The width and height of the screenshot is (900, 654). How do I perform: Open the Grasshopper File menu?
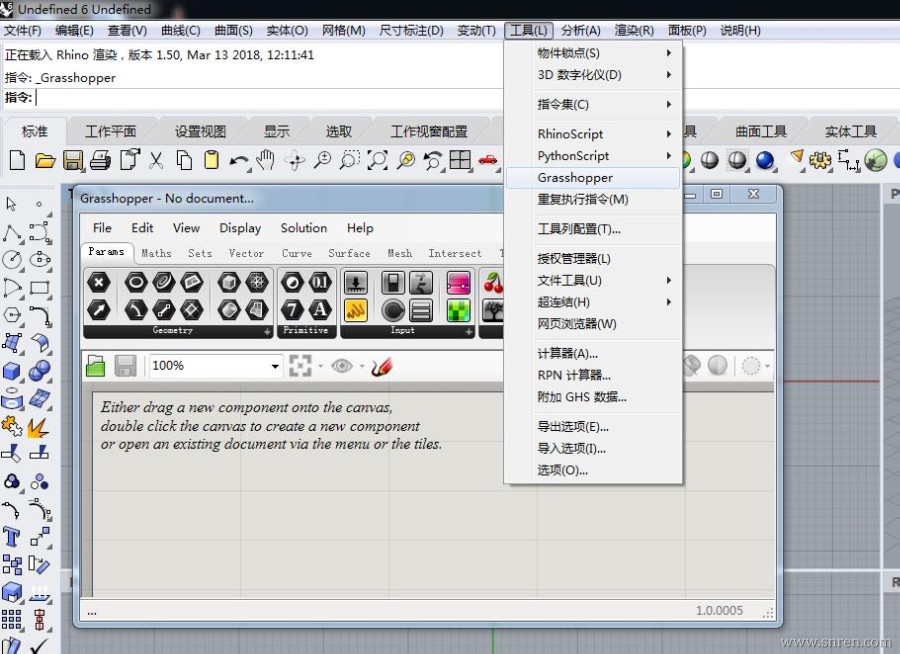click(x=102, y=228)
